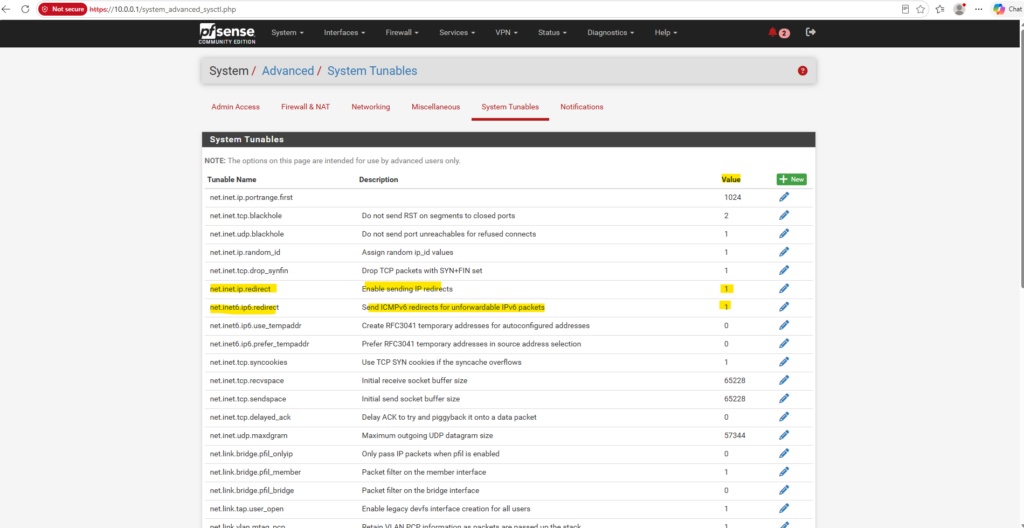Edit the net.inet.tcp.blackhole tunable
Image resolution: width=1024 pixels, height=528 pixels.
(784, 215)
